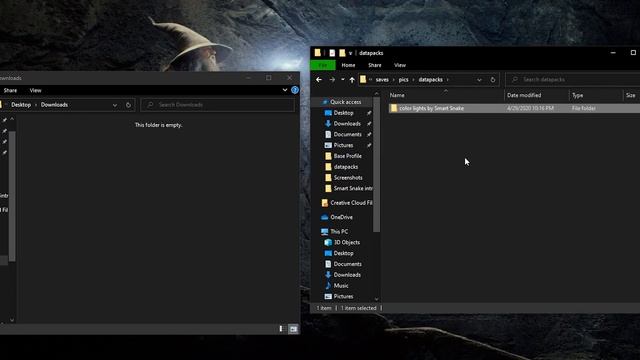
Task: Go back in datapacks window
Action: 319,80
